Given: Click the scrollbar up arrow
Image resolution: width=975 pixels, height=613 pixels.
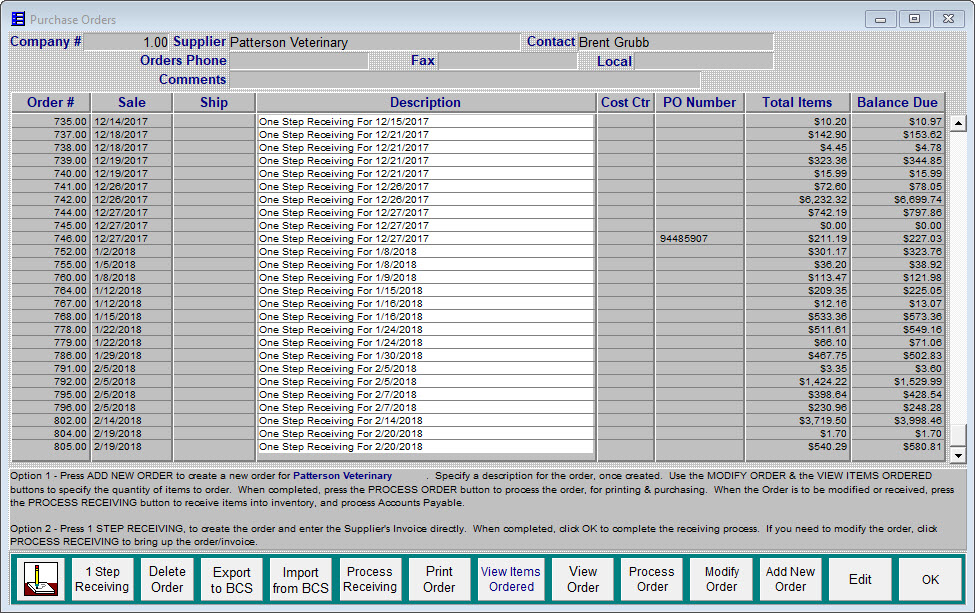Looking at the screenshot, I should pyautogui.click(x=958, y=123).
